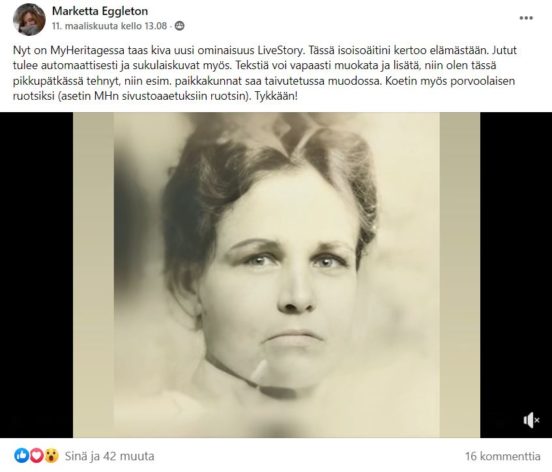Open the "16 kommenttia" comments link
The height and width of the screenshot is (472, 552).
(x=503, y=456)
